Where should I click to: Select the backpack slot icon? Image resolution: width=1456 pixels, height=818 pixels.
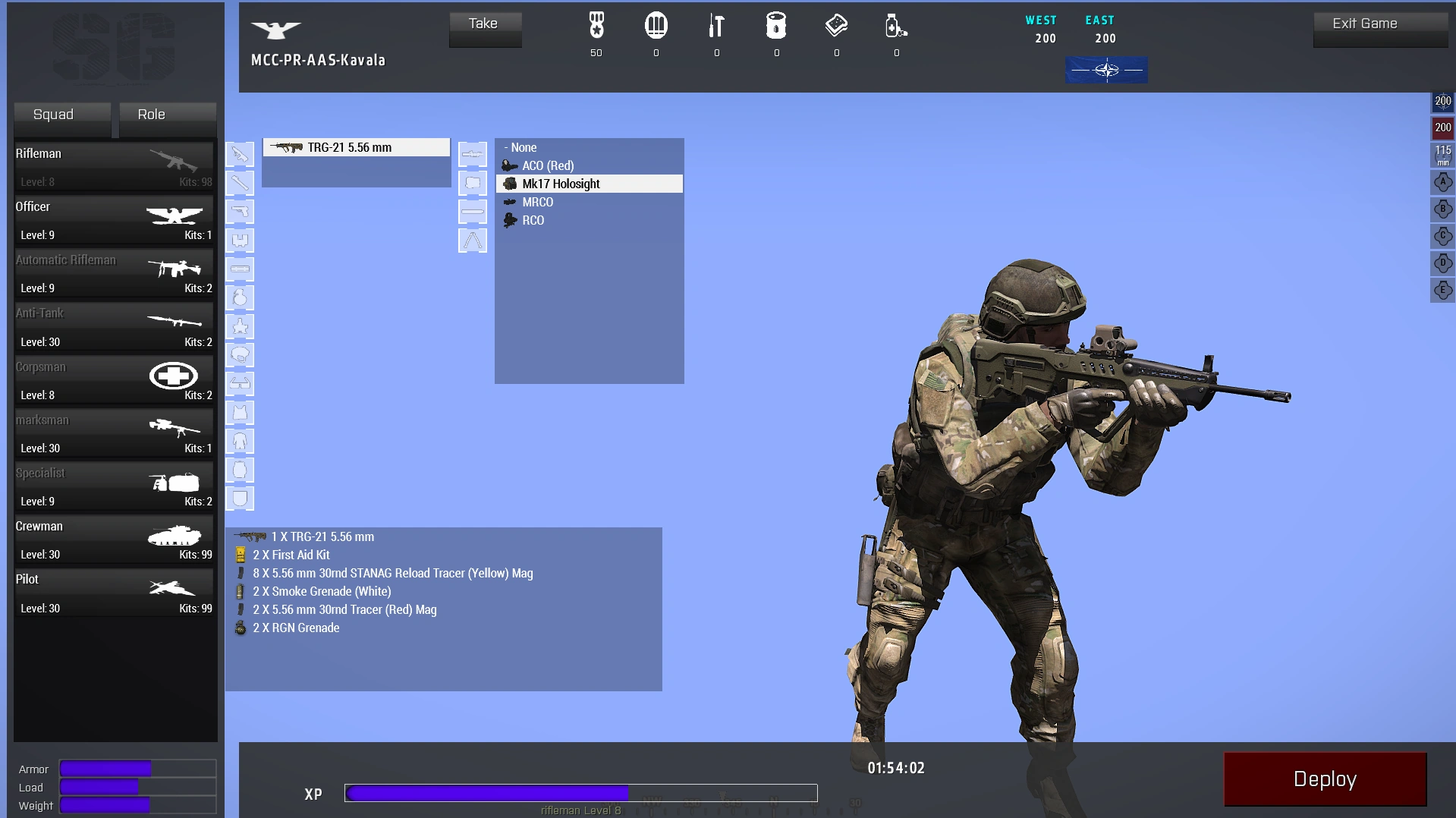coord(240,470)
